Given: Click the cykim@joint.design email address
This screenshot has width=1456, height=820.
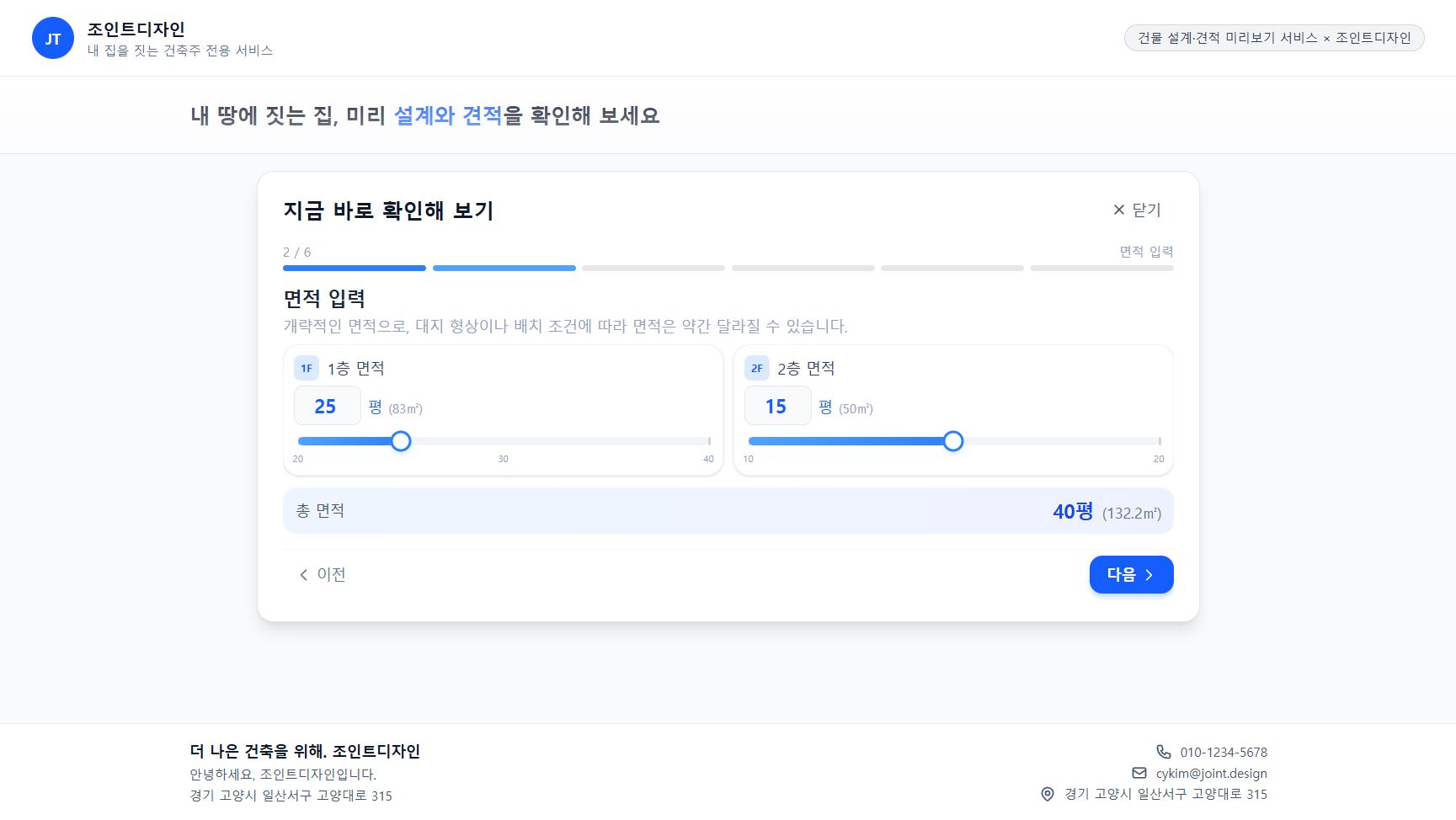Looking at the screenshot, I should pos(1211,773).
